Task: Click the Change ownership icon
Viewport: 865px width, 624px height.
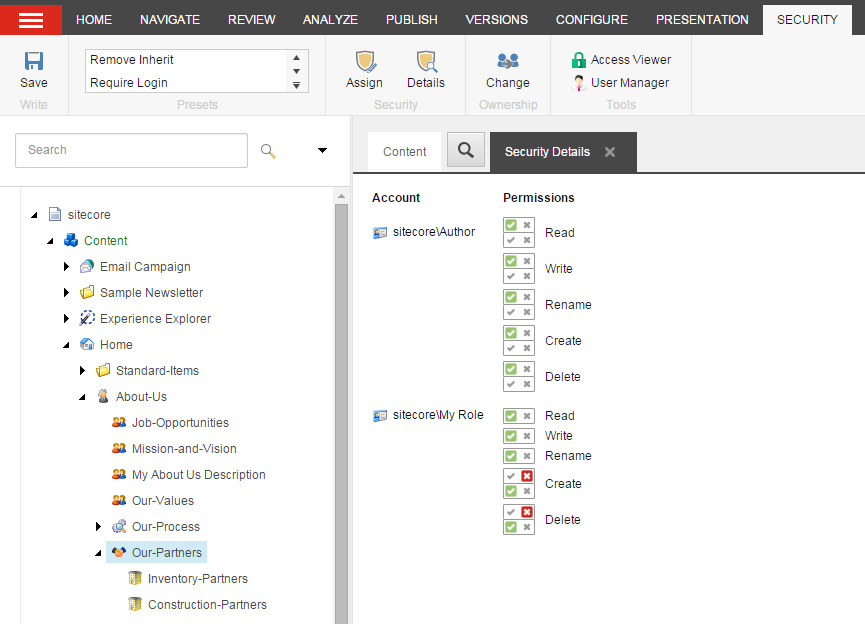Action: pyautogui.click(x=507, y=63)
